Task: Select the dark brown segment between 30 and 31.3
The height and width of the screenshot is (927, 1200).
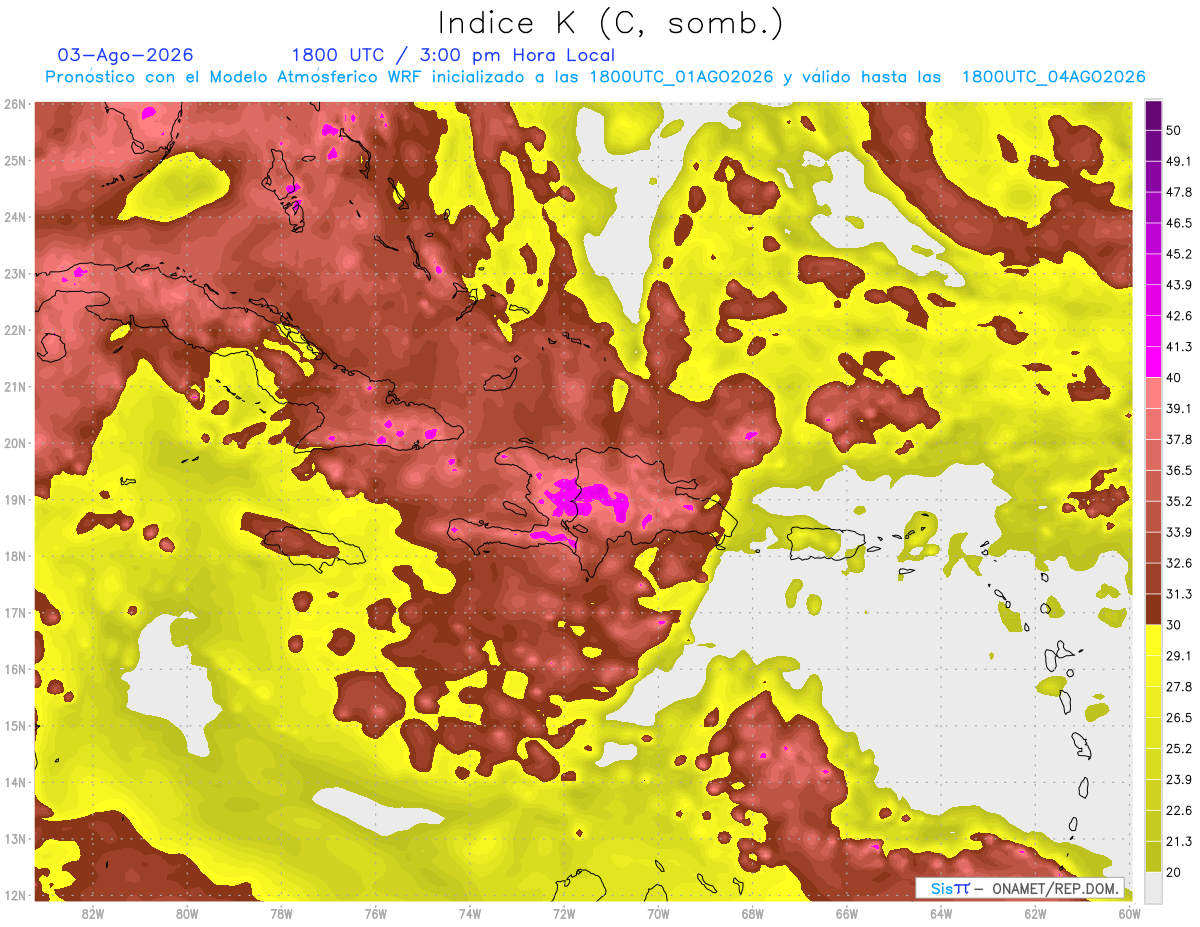Action: point(1153,609)
